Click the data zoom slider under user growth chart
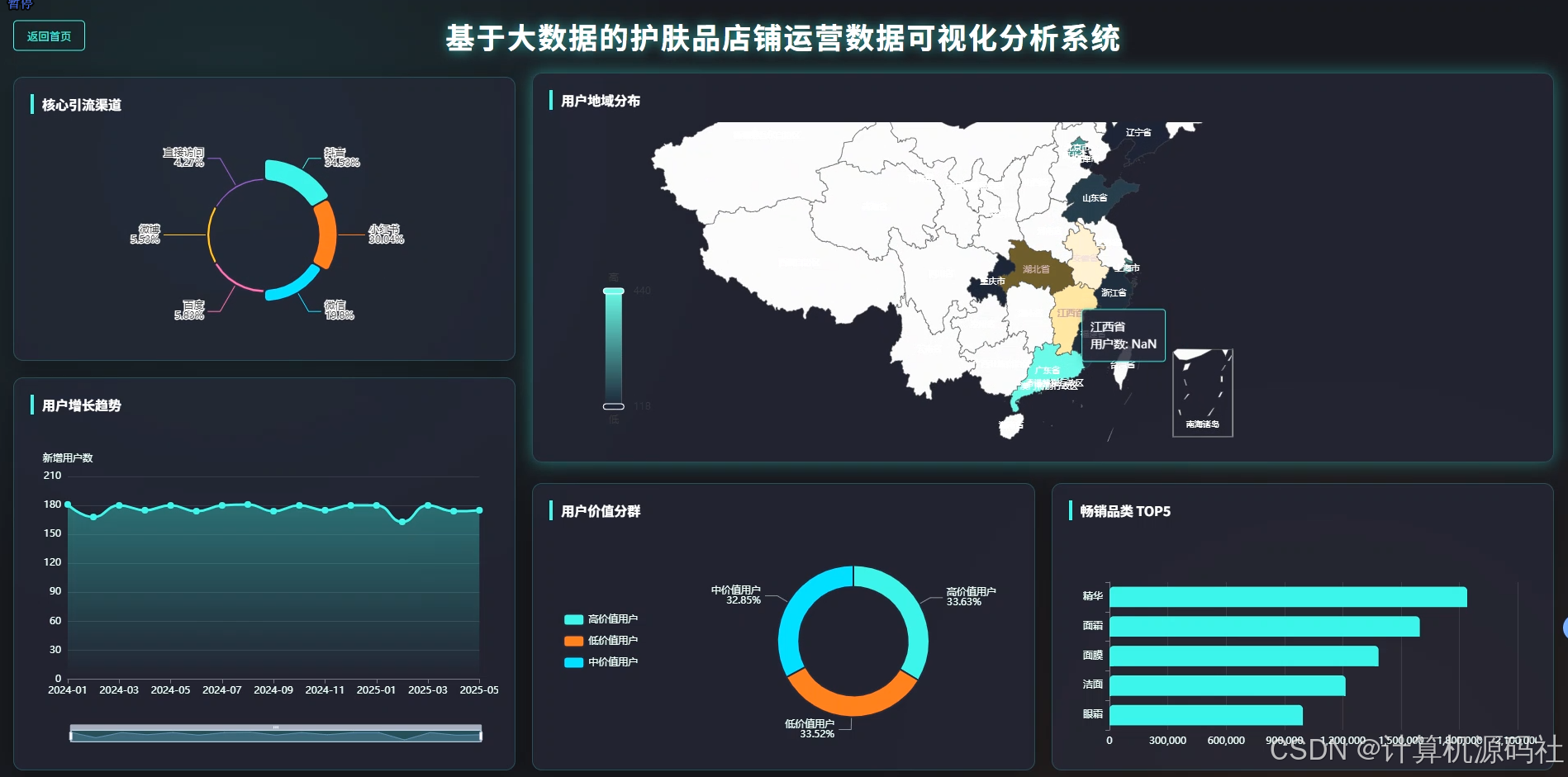Image resolution: width=1568 pixels, height=777 pixels. [x=275, y=733]
